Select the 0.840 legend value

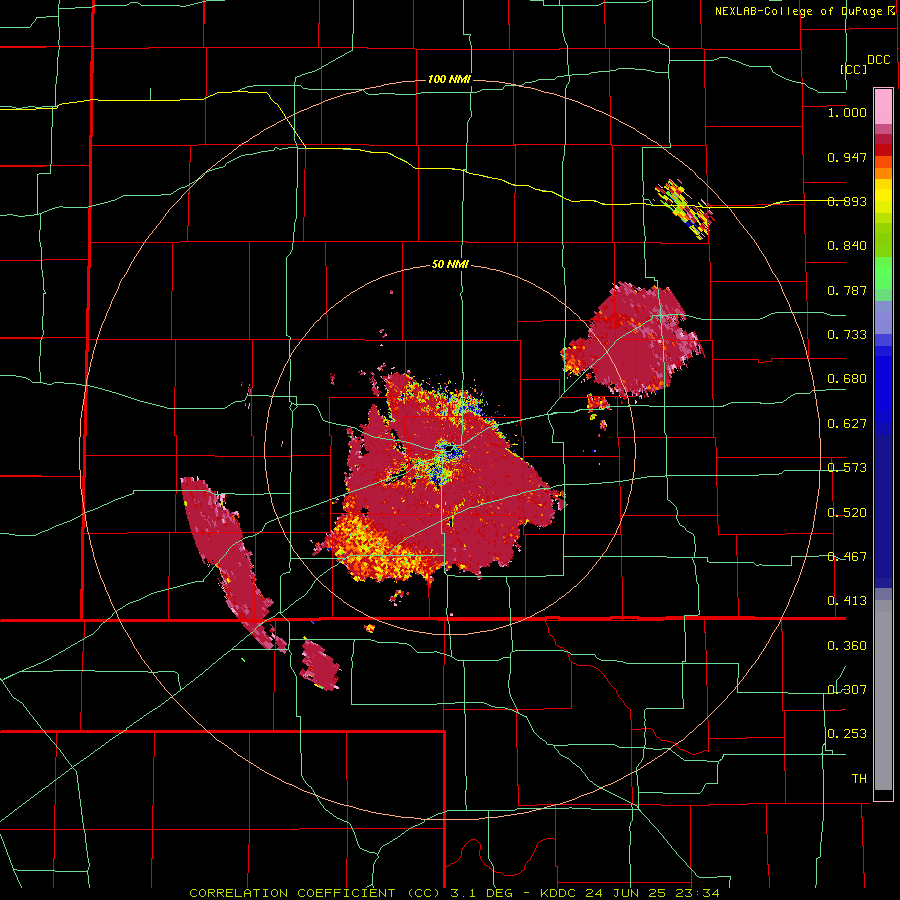[847, 246]
